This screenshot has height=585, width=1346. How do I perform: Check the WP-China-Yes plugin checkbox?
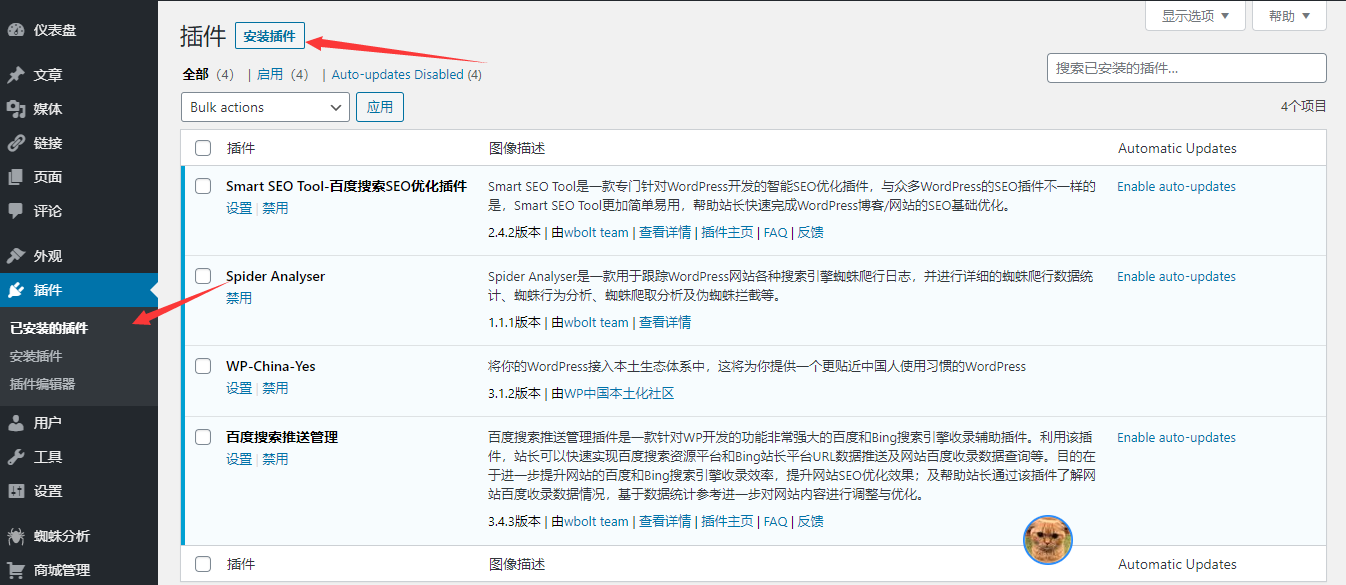click(204, 366)
